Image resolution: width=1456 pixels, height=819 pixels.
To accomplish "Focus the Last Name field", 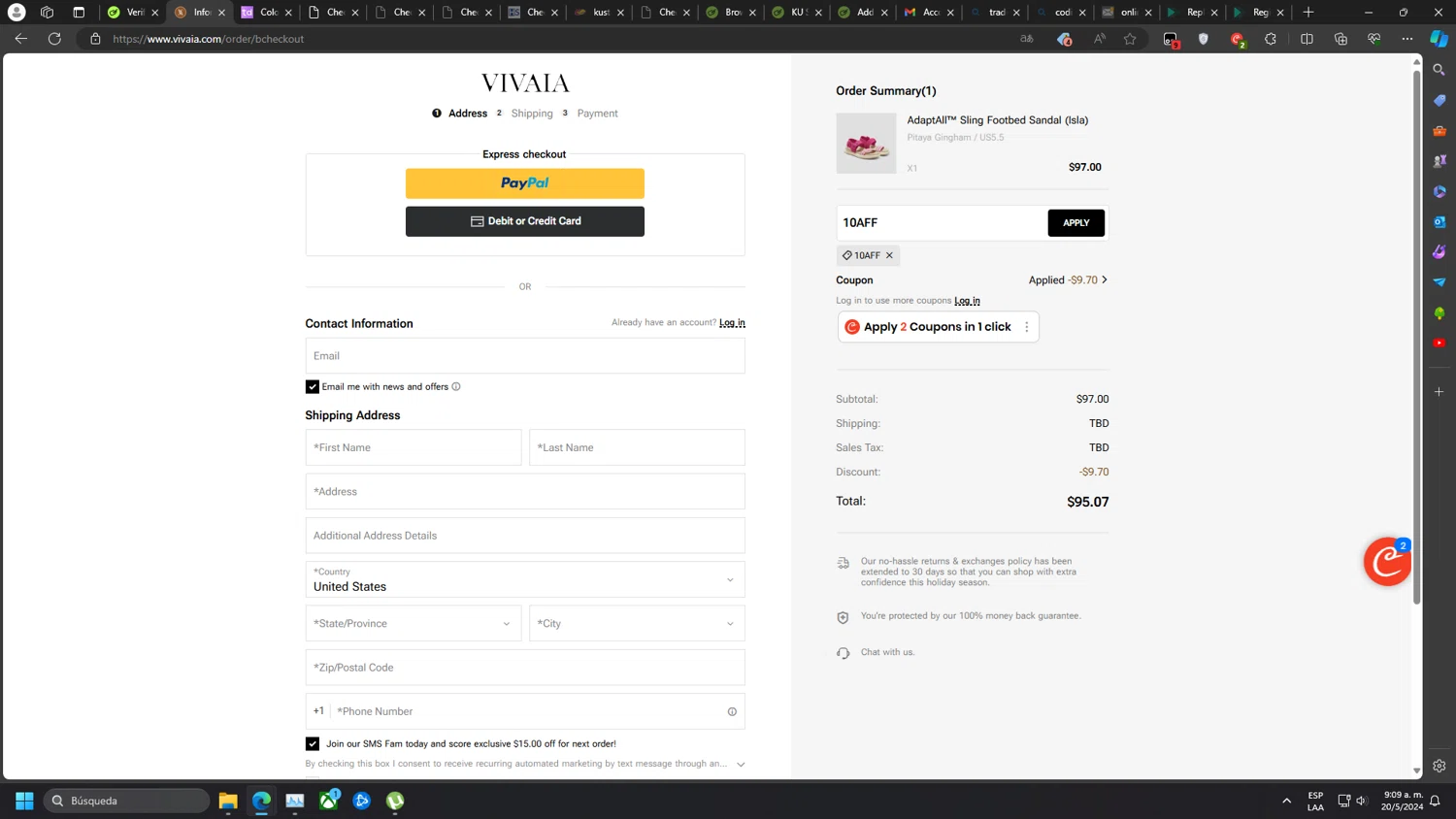I will [637, 447].
